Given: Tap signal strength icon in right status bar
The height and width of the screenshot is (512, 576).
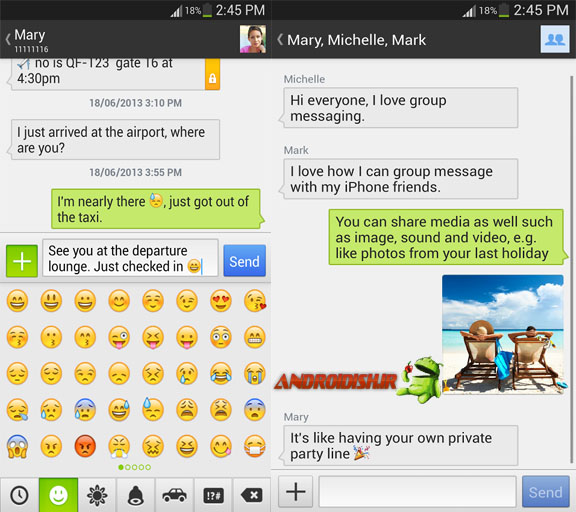Looking at the screenshot, I should point(469,11).
